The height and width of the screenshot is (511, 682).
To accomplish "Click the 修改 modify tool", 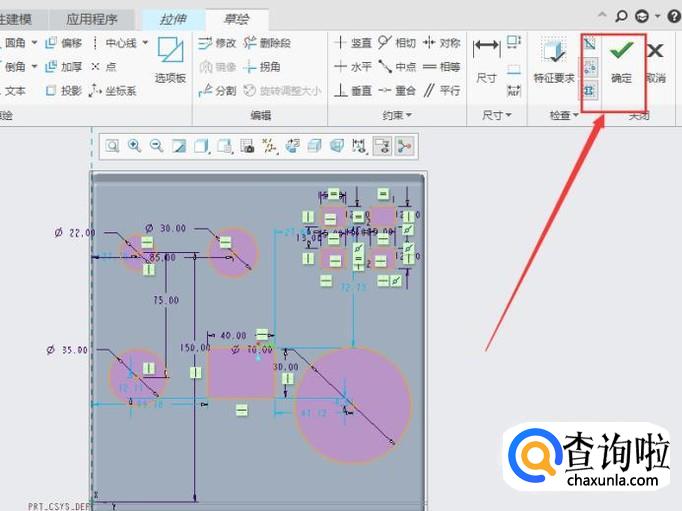I will 217,43.
